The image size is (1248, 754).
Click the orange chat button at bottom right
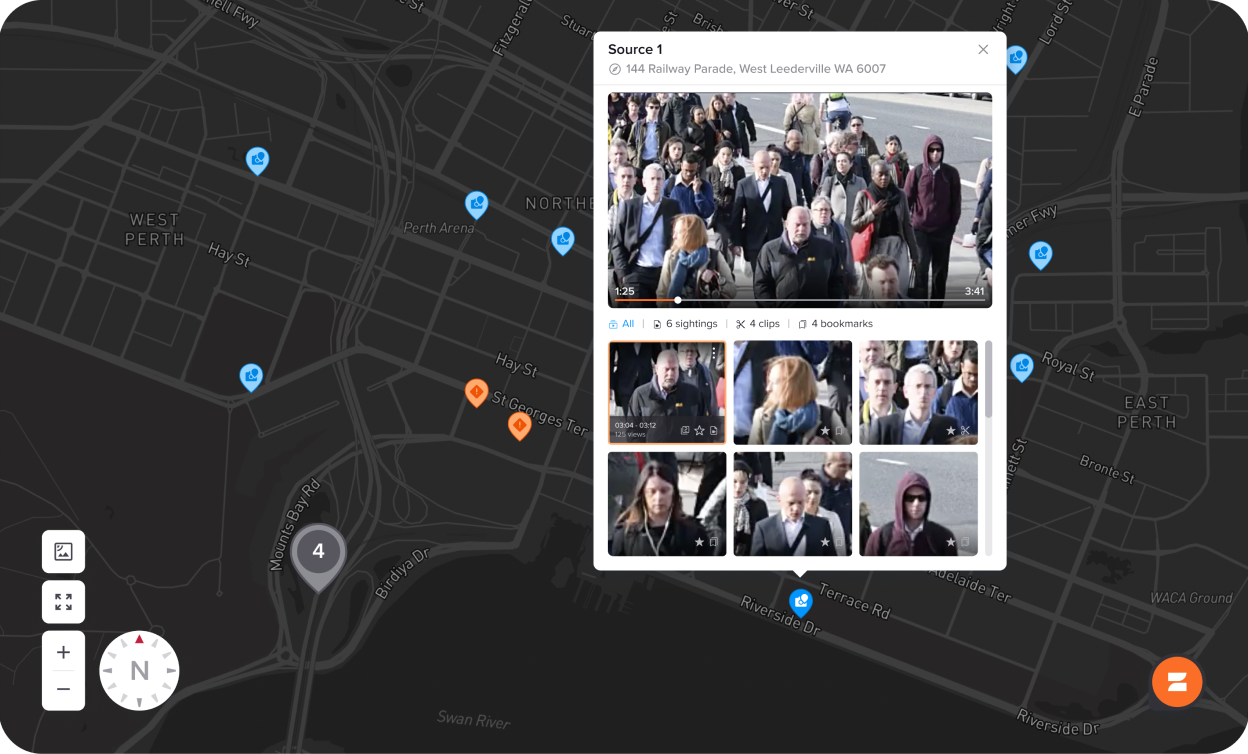click(x=1177, y=682)
